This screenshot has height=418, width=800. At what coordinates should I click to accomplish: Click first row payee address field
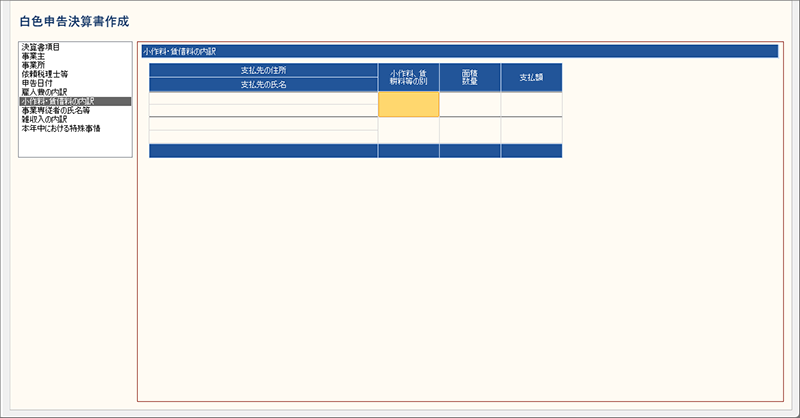263,98
